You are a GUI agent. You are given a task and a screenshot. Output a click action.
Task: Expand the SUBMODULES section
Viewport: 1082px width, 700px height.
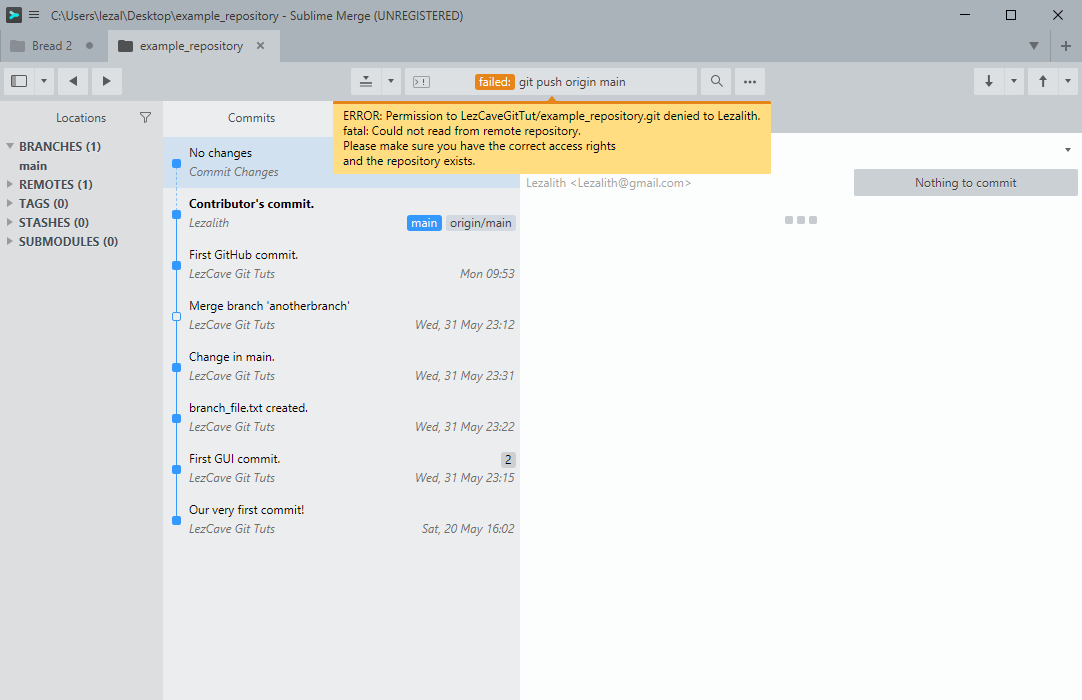click(x=10, y=241)
